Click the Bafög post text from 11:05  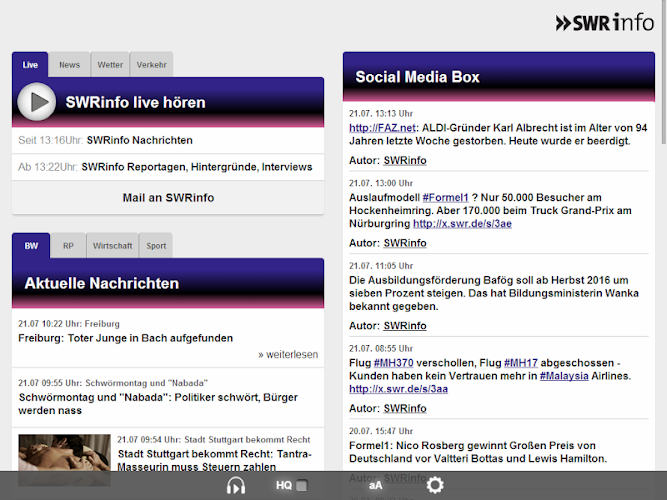click(x=494, y=293)
